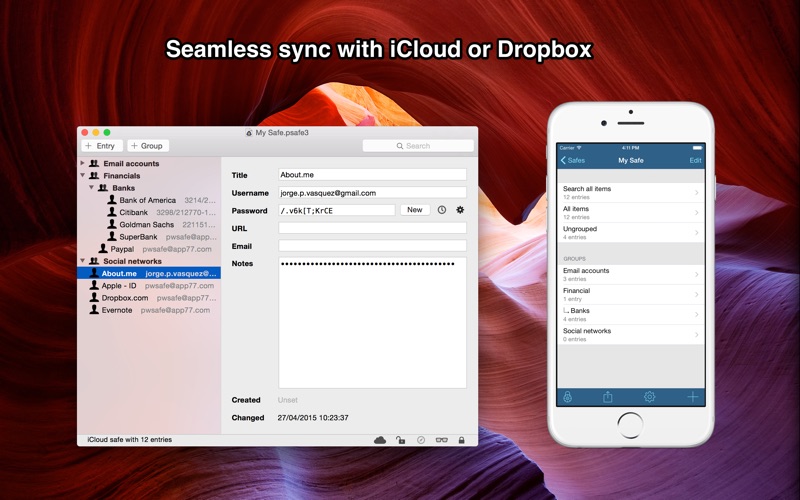Image resolution: width=800 pixels, height=500 pixels.
Task: Open password history clock icon
Action: coord(442,210)
